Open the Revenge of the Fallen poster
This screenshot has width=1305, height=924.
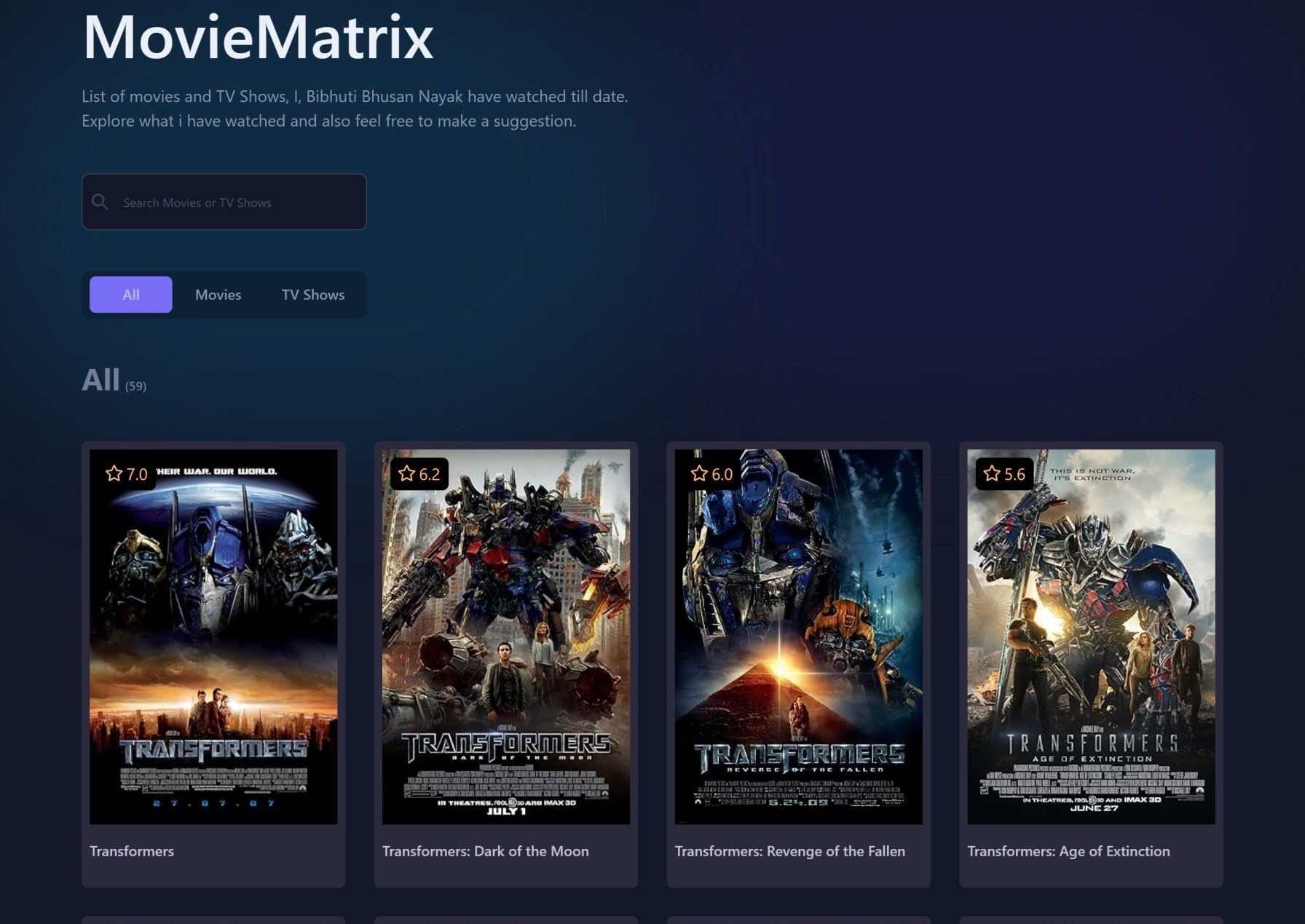pyautogui.click(x=799, y=636)
